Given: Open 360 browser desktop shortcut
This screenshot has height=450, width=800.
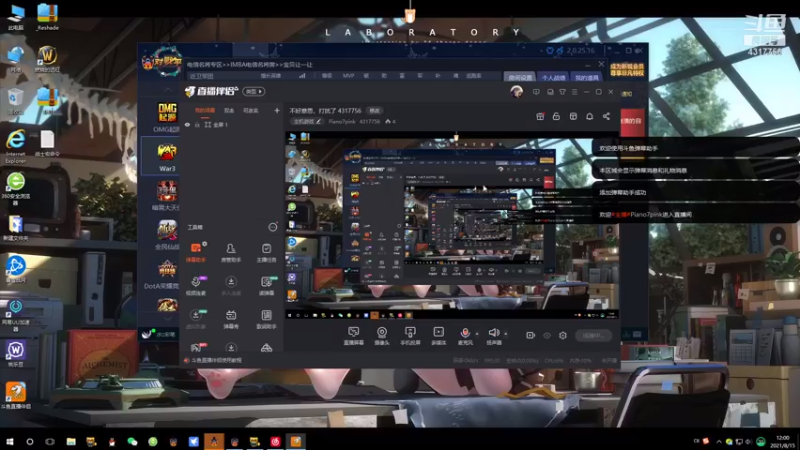Looking at the screenshot, I should 15,188.
